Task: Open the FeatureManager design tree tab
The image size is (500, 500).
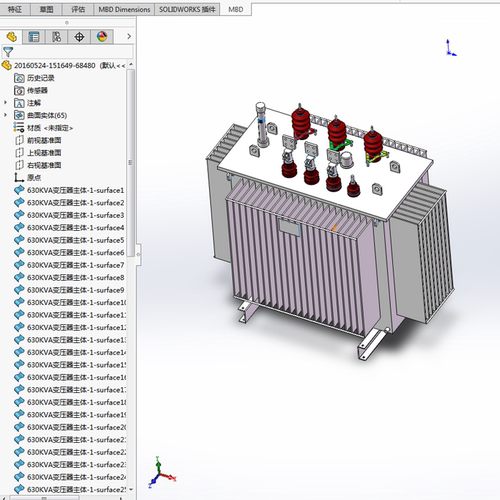Action: (12, 37)
